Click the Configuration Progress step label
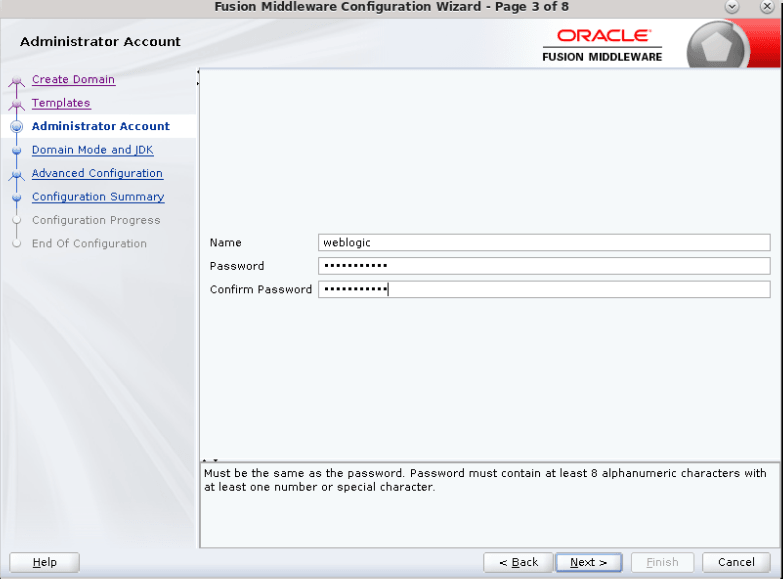The image size is (783, 579). pos(96,220)
